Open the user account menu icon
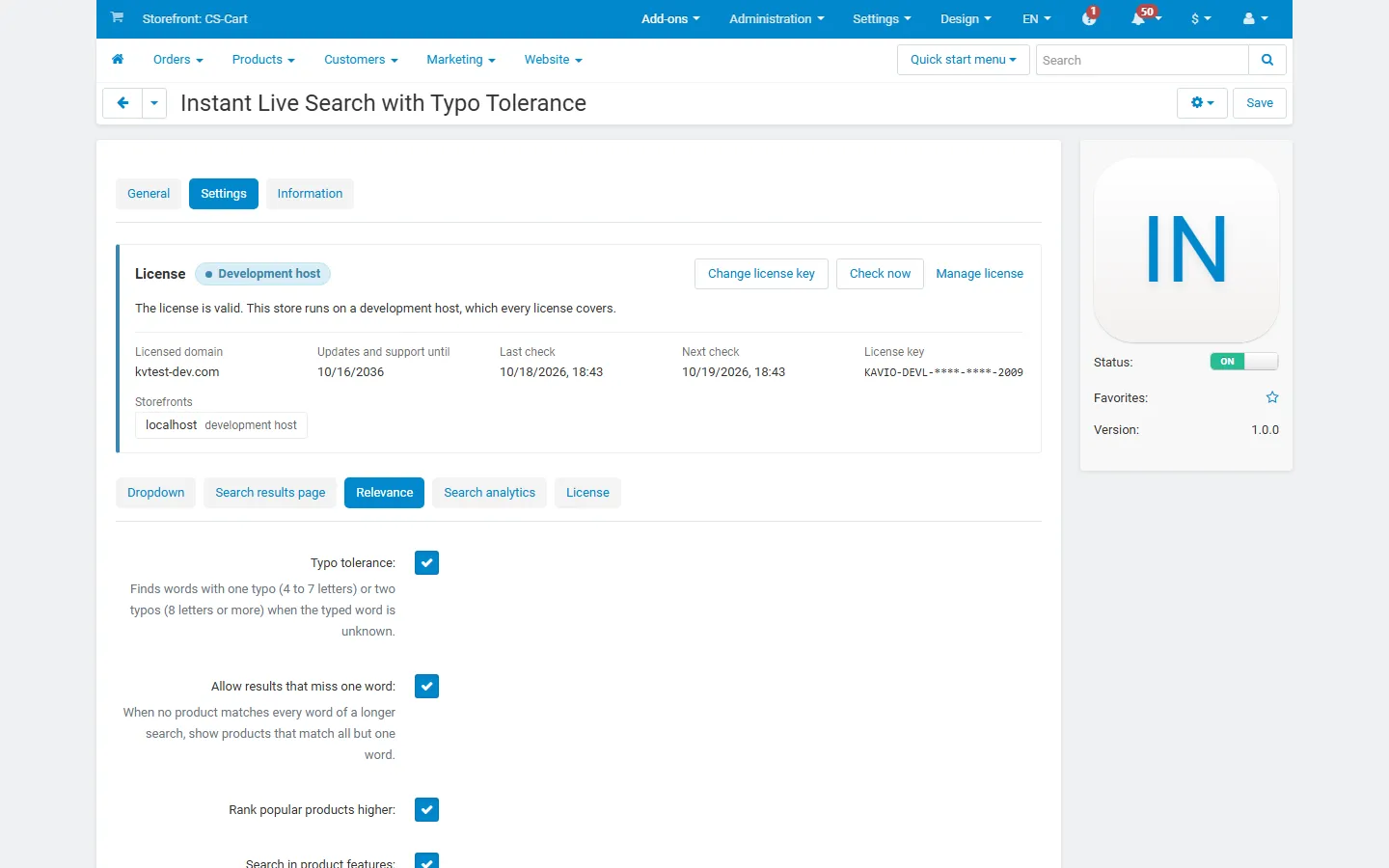Image resolution: width=1389 pixels, height=868 pixels. click(1255, 18)
